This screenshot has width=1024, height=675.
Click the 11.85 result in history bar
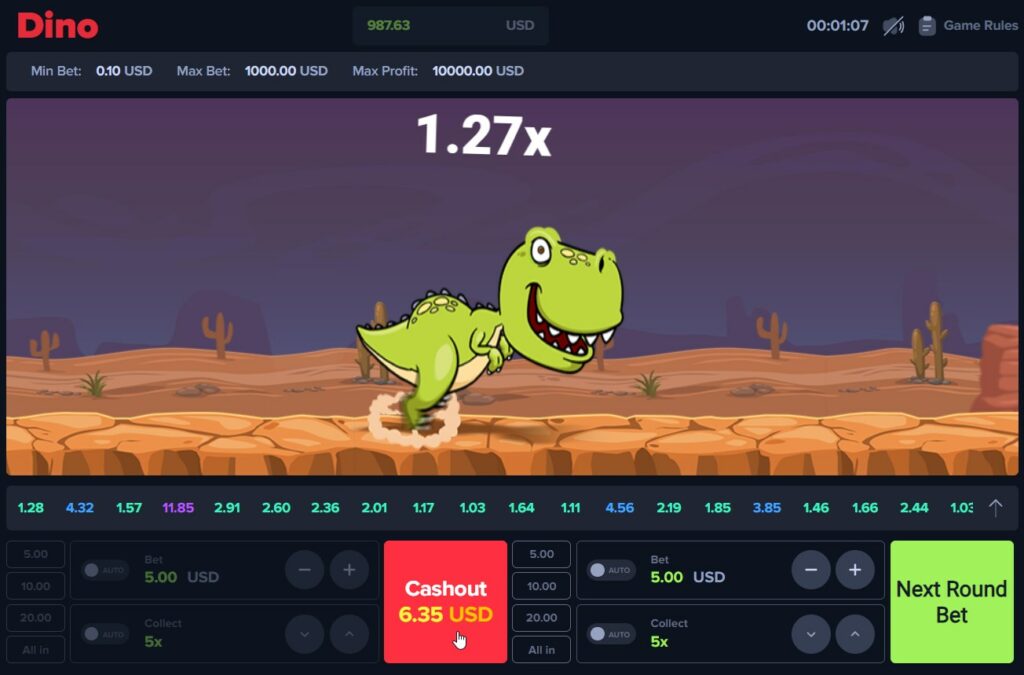point(178,508)
